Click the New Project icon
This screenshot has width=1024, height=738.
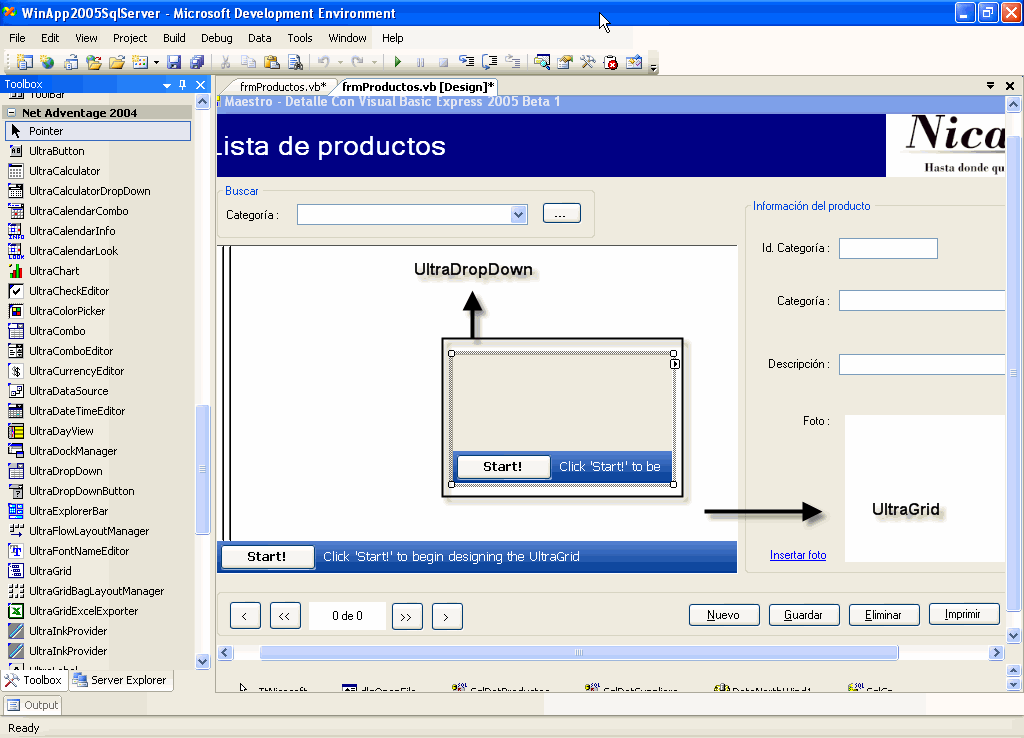click(x=24, y=62)
